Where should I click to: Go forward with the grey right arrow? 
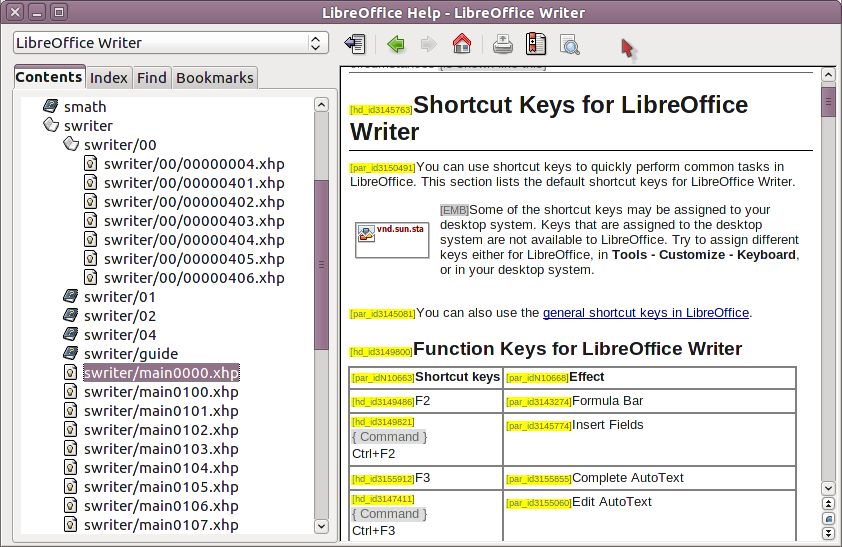pyautogui.click(x=428, y=44)
